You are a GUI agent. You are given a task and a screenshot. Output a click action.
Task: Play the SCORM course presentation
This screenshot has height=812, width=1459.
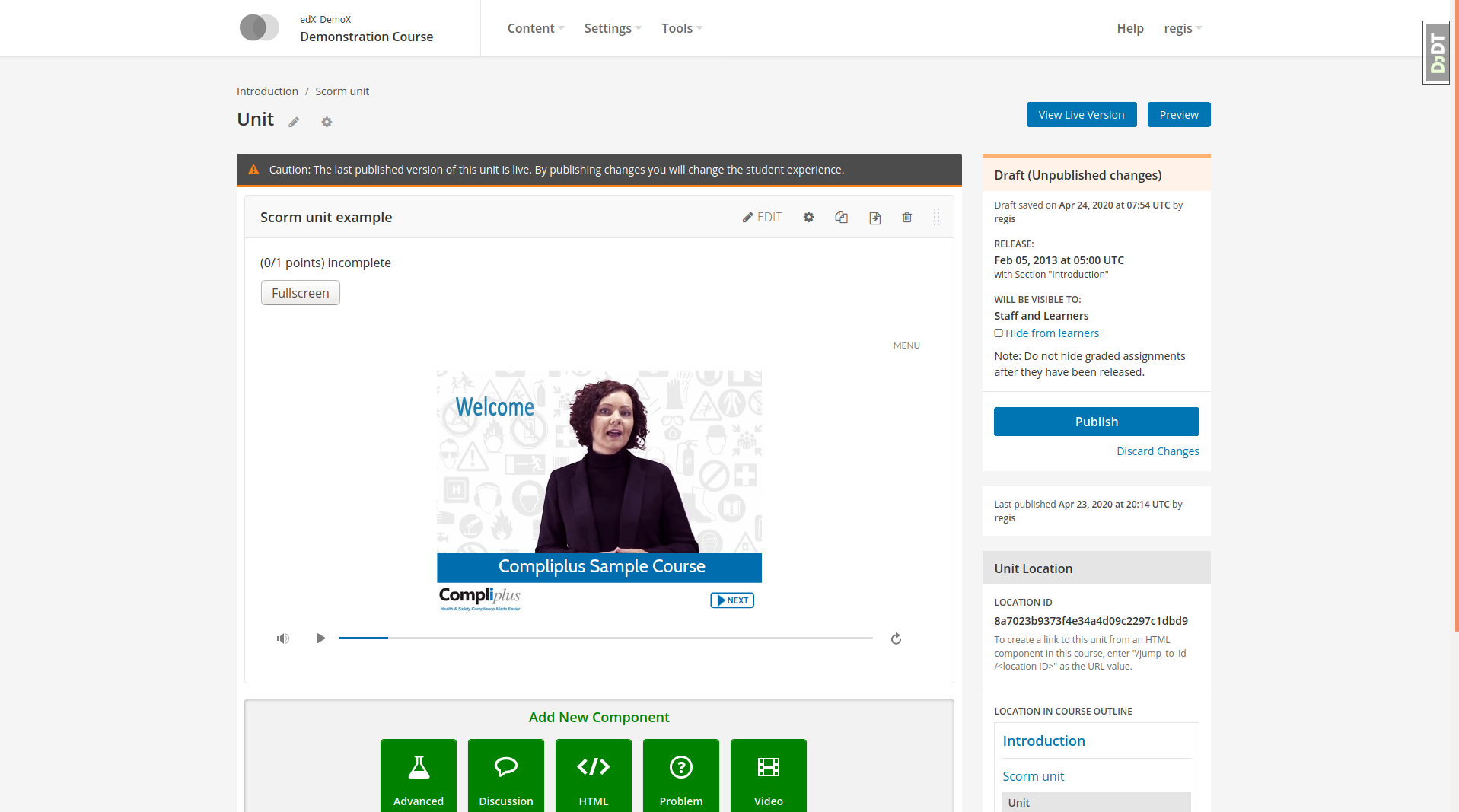coord(321,638)
